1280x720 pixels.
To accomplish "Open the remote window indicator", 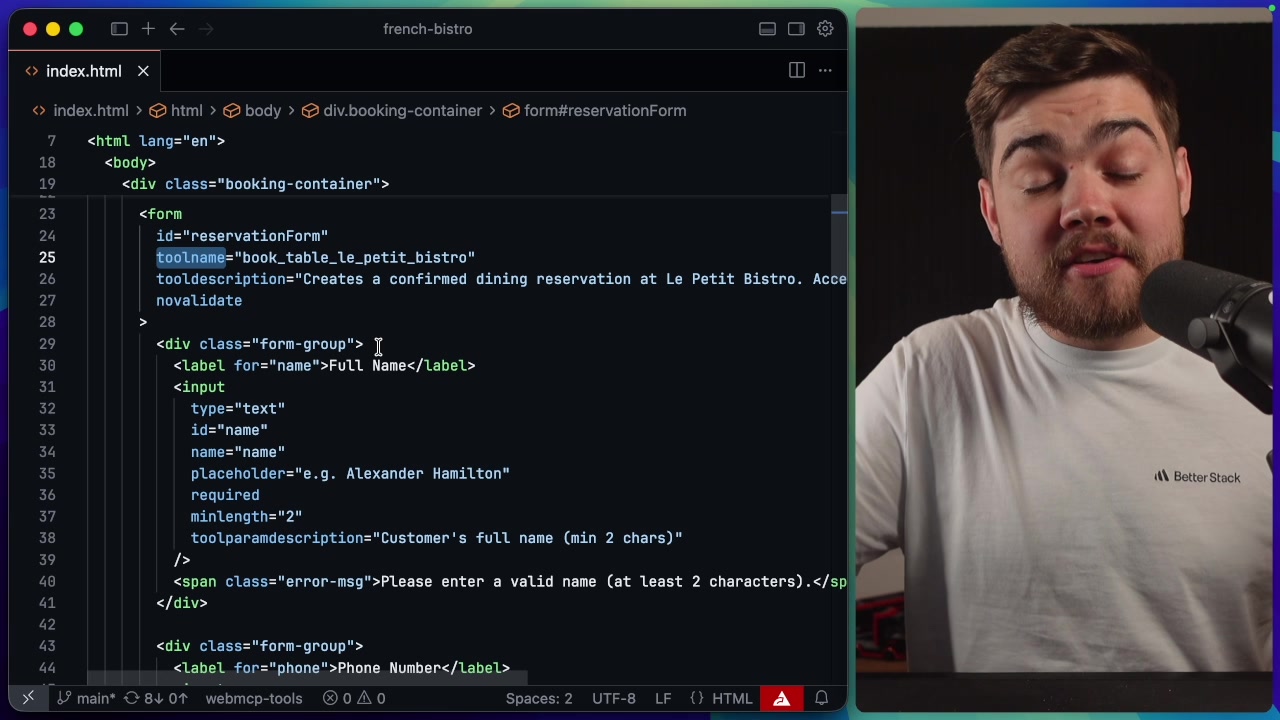I will (28, 698).
